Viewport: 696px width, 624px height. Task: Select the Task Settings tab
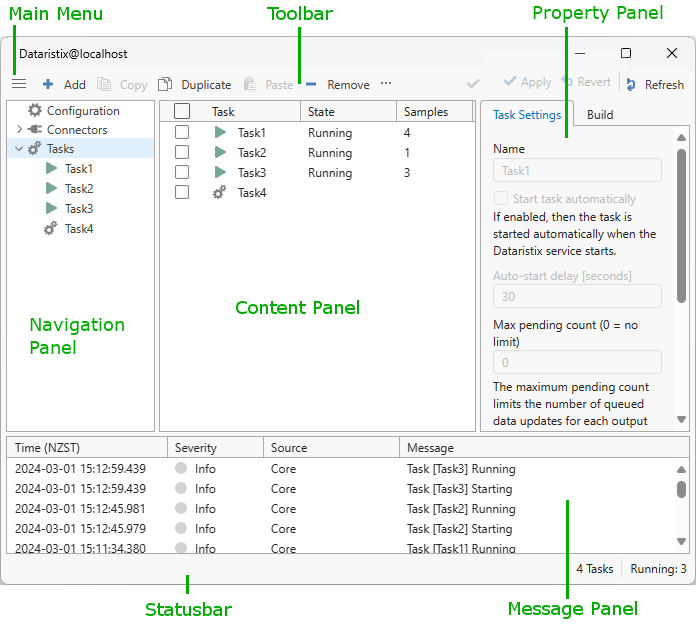[527, 115]
